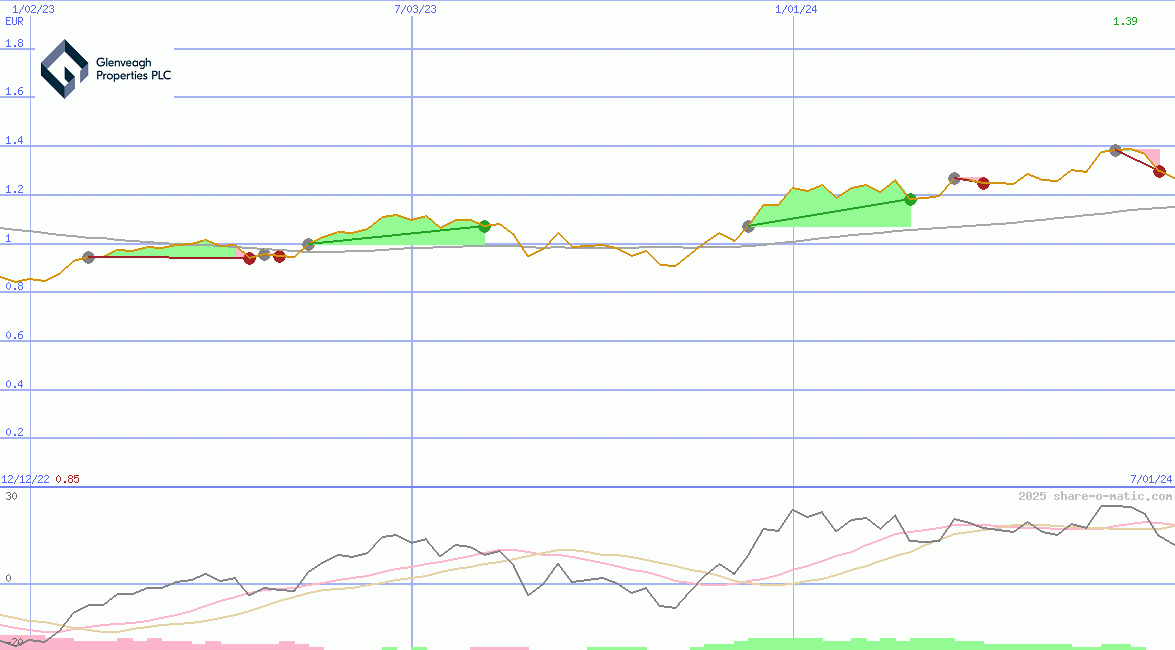Viewport: 1175px width, 650px height.
Task: Click the latest red marker at chart's right edge
Action: tap(1160, 172)
